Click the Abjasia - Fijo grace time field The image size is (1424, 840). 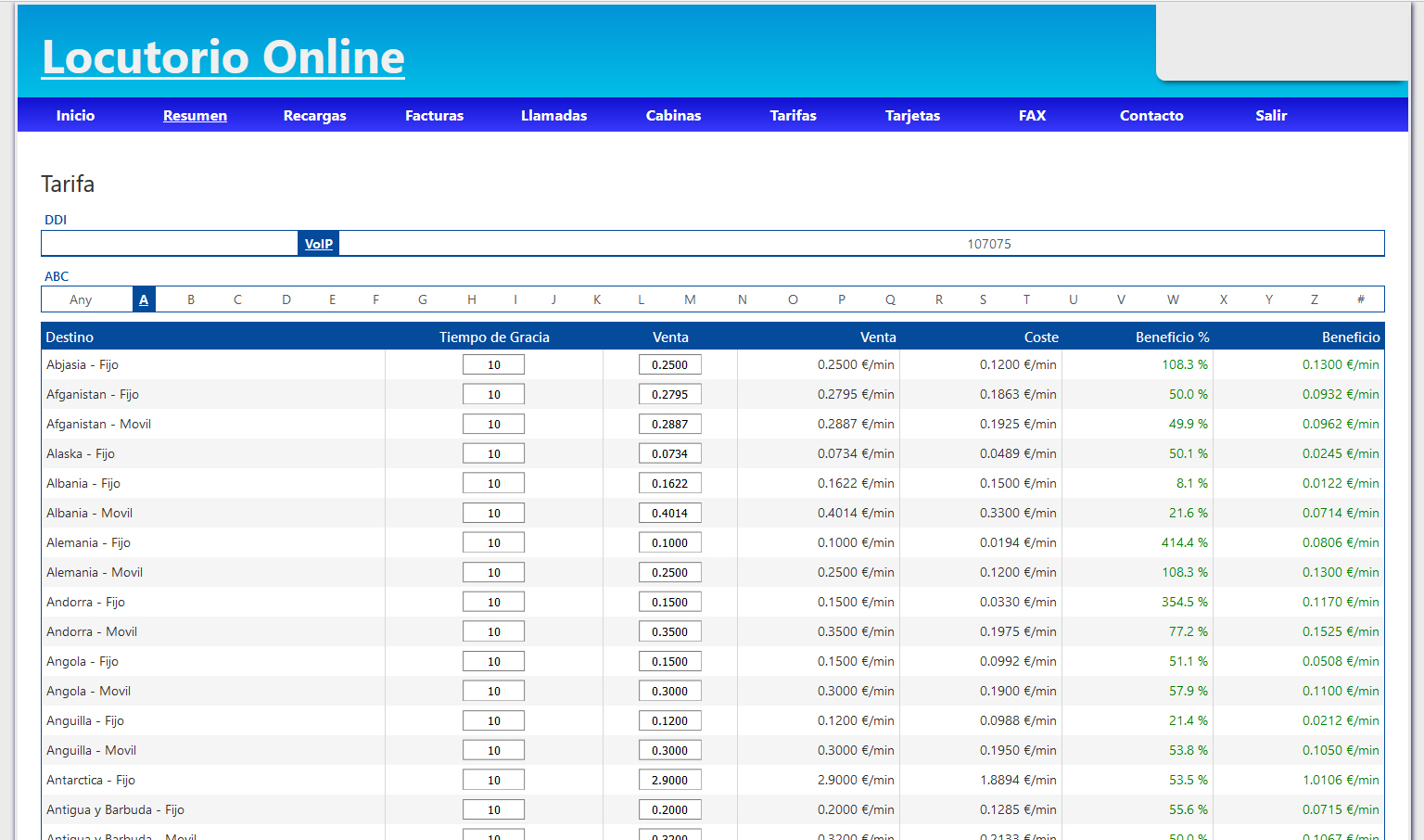click(x=494, y=364)
